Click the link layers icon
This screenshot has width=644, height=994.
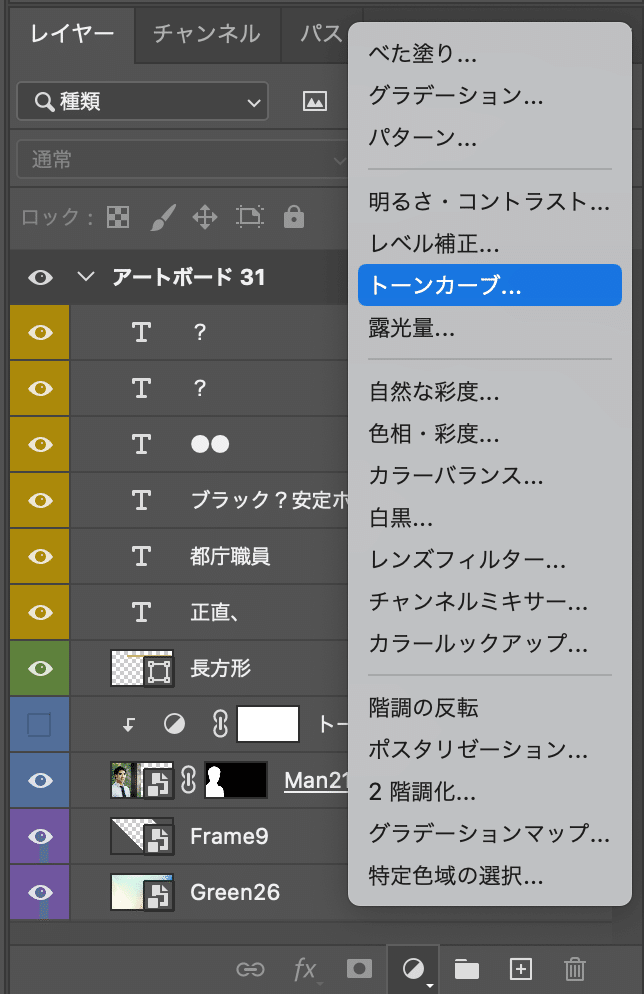click(x=249, y=968)
